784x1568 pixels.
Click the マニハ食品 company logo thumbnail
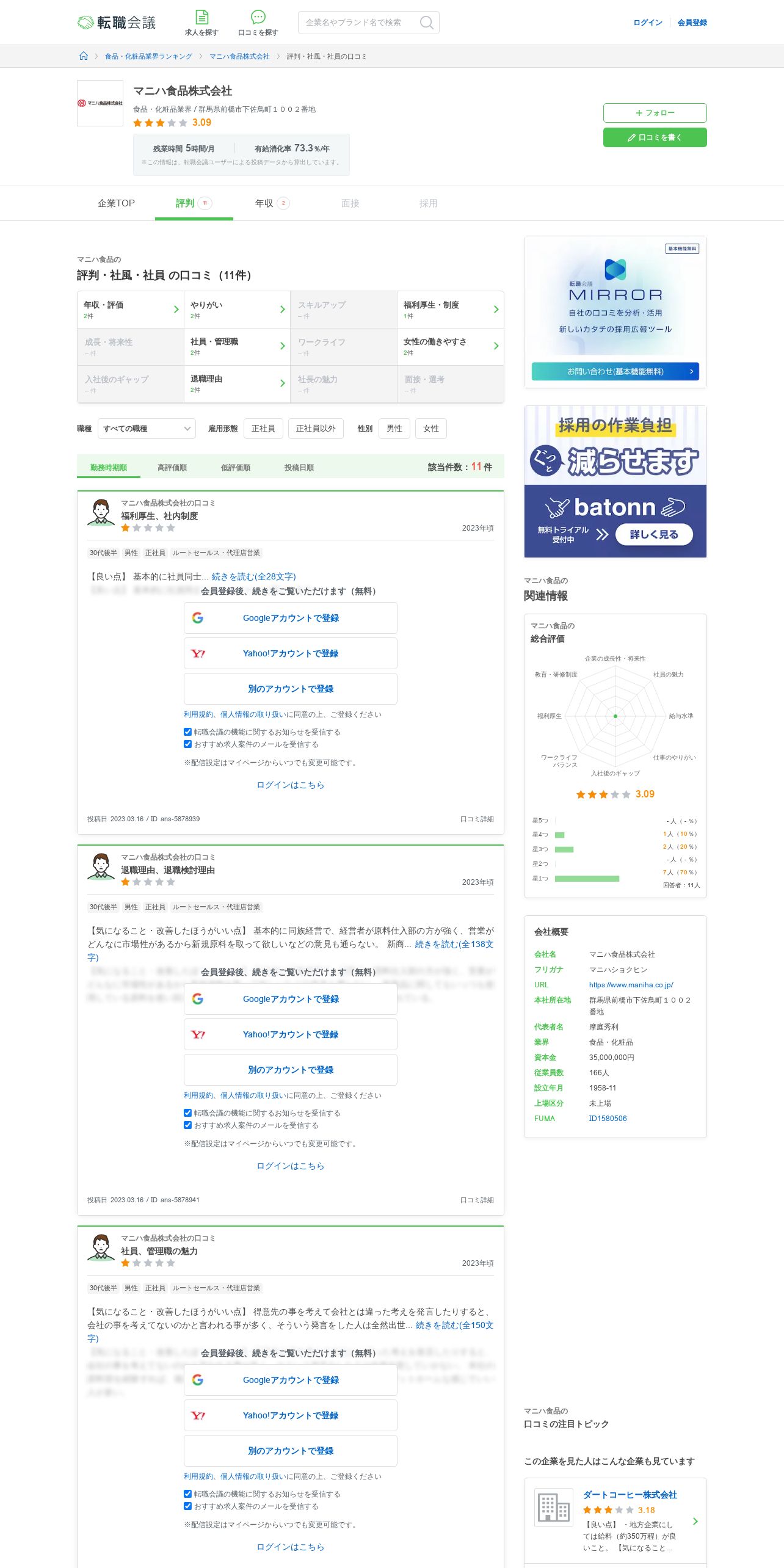tap(100, 103)
